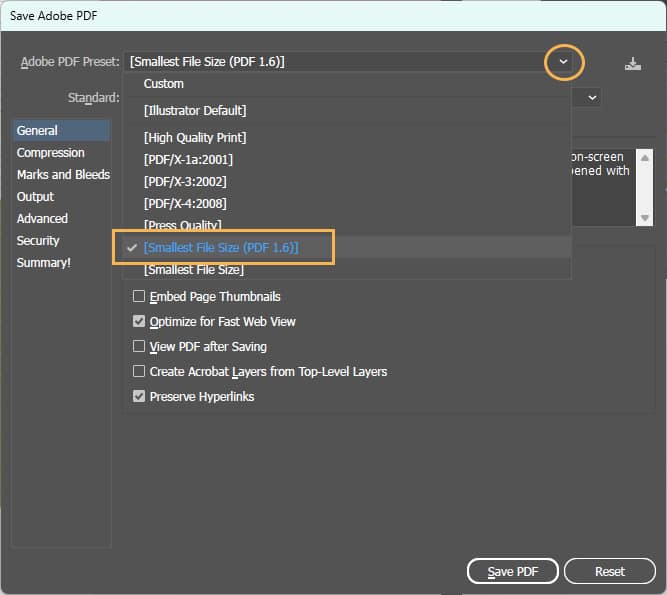Click the save preset download icon
Image resolution: width=667 pixels, height=595 pixels.
click(x=632, y=63)
